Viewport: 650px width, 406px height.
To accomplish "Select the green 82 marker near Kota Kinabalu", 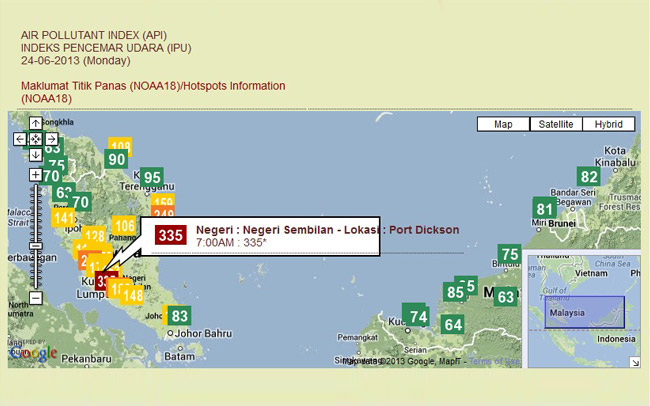I will 589,177.
